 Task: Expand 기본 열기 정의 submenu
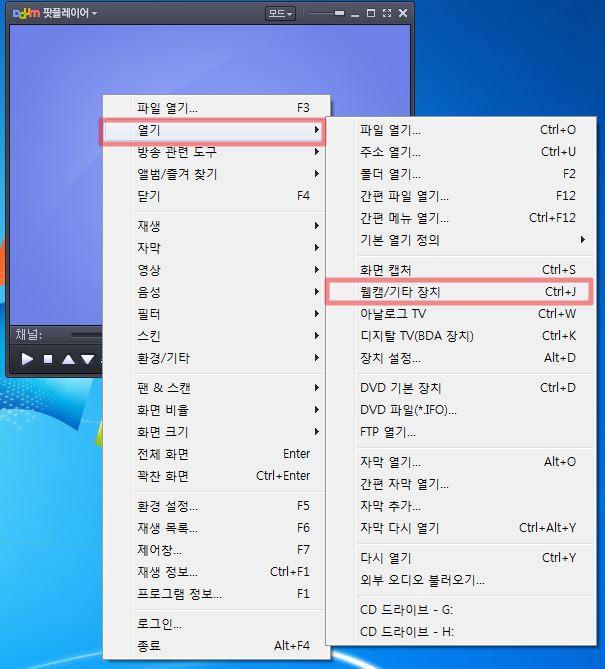click(461, 240)
